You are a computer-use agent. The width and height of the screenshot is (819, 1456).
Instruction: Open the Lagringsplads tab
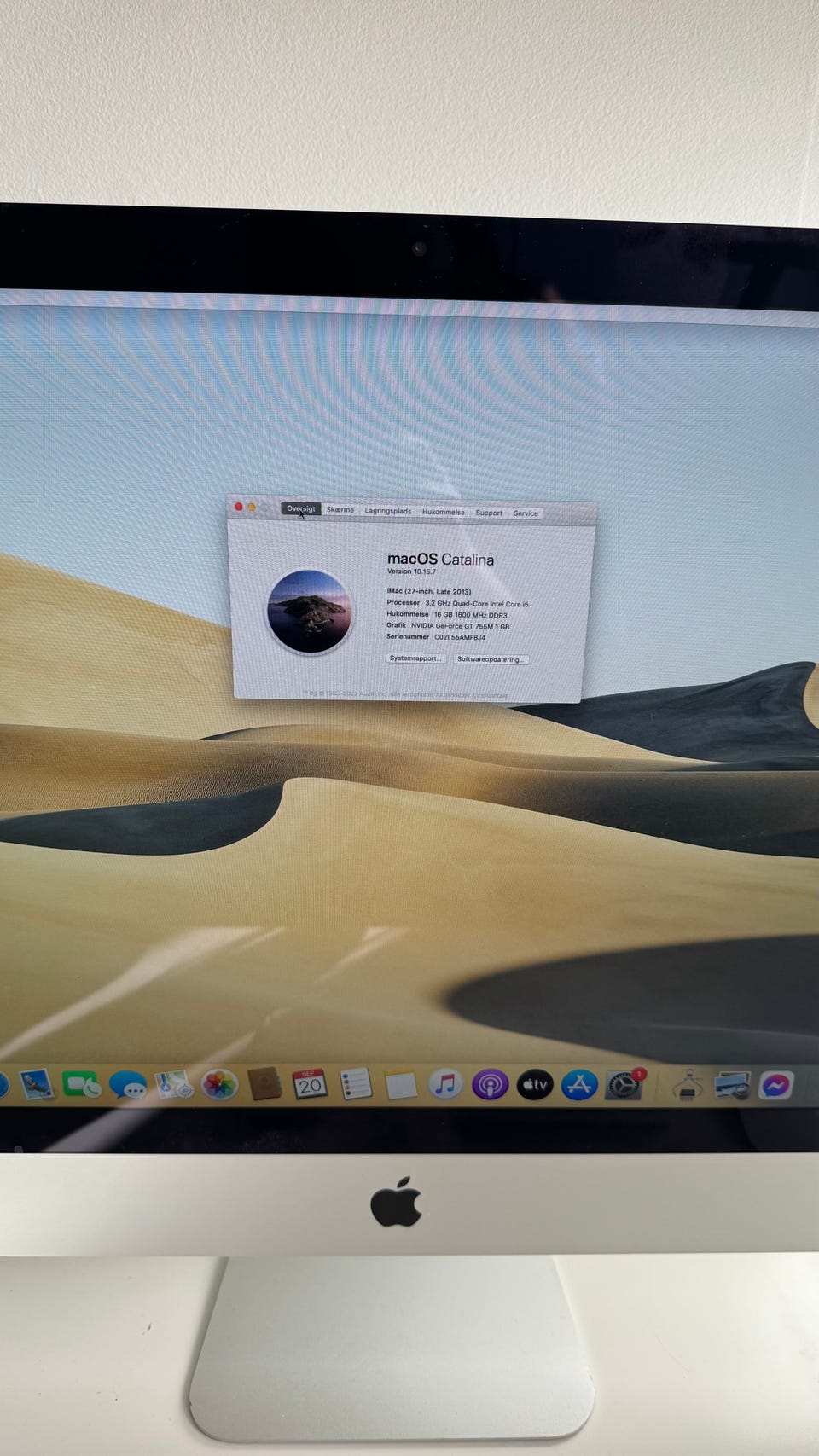coord(388,511)
